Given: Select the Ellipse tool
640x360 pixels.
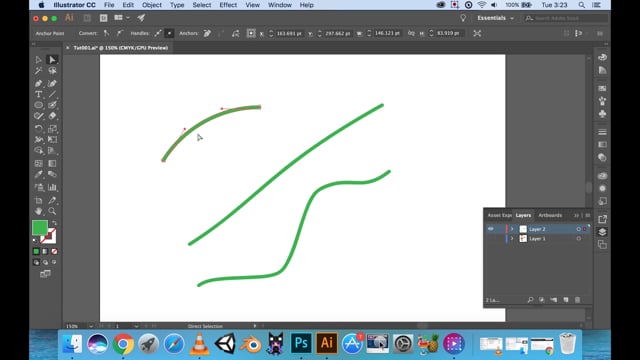Looking at the screenshot, I should click(x=38, y=105).
